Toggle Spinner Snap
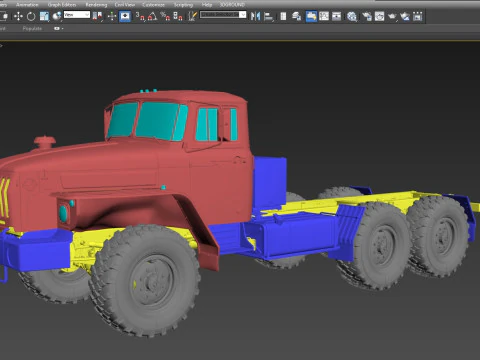 click(178, 16)
